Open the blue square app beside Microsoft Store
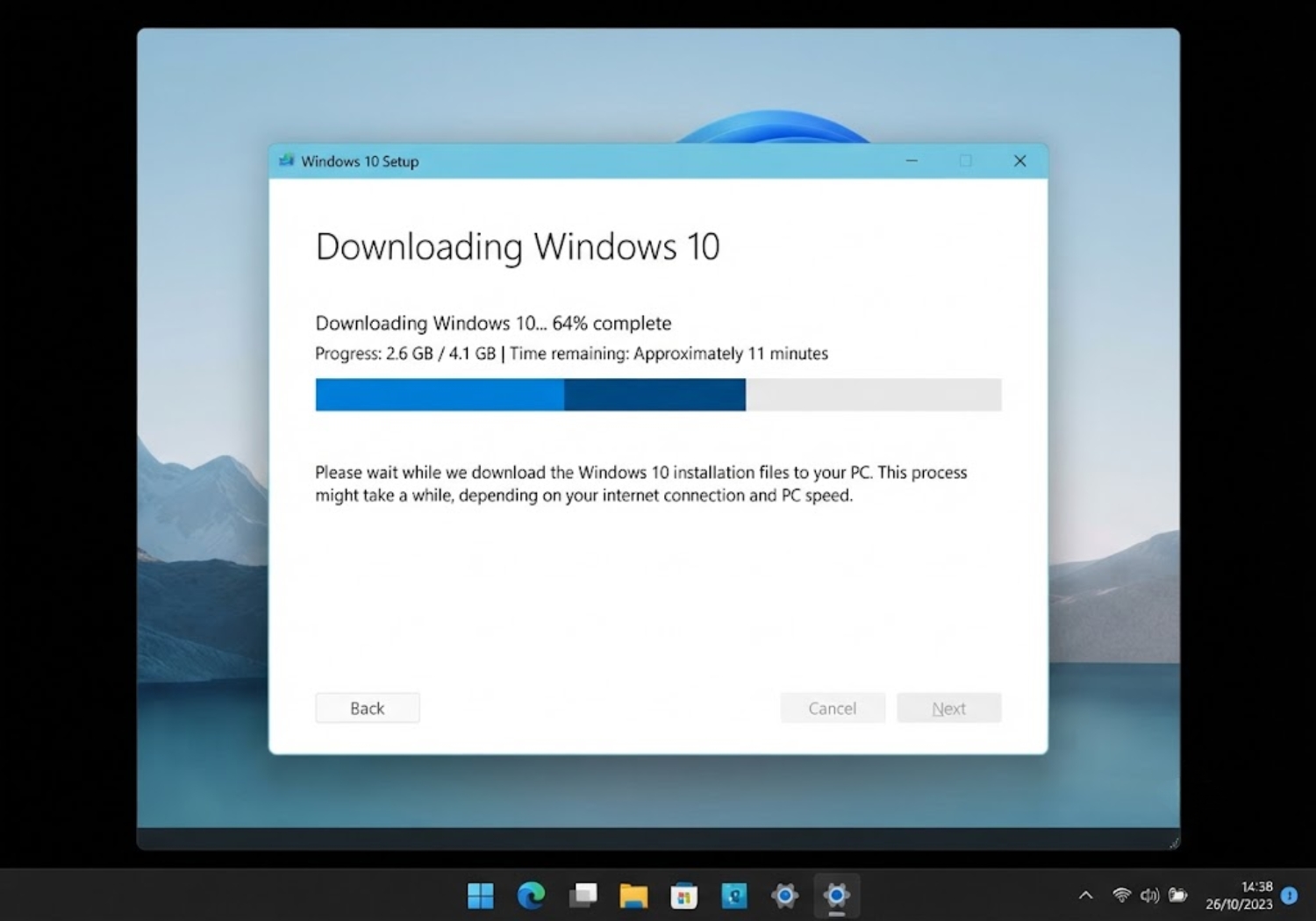Screen dimensions: 1316x921 point(734,896)
